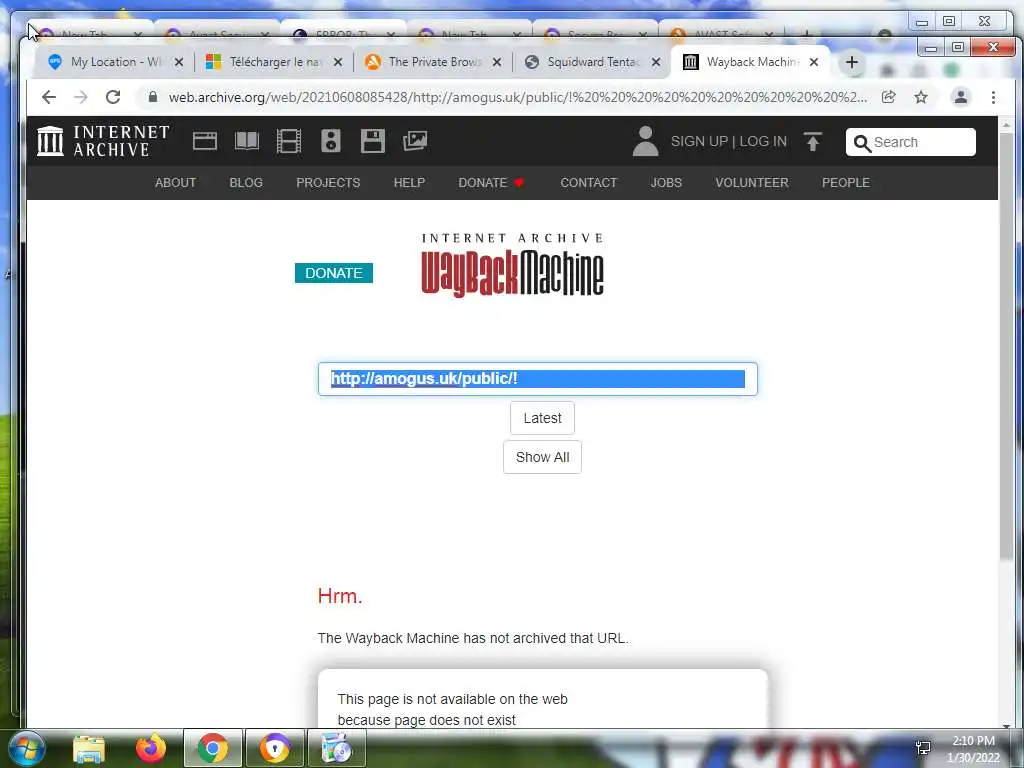This screenshot has width=1024, height=768.
Task: Open the Internet Archive texts book icon
Action: click(x=247, y=141)
